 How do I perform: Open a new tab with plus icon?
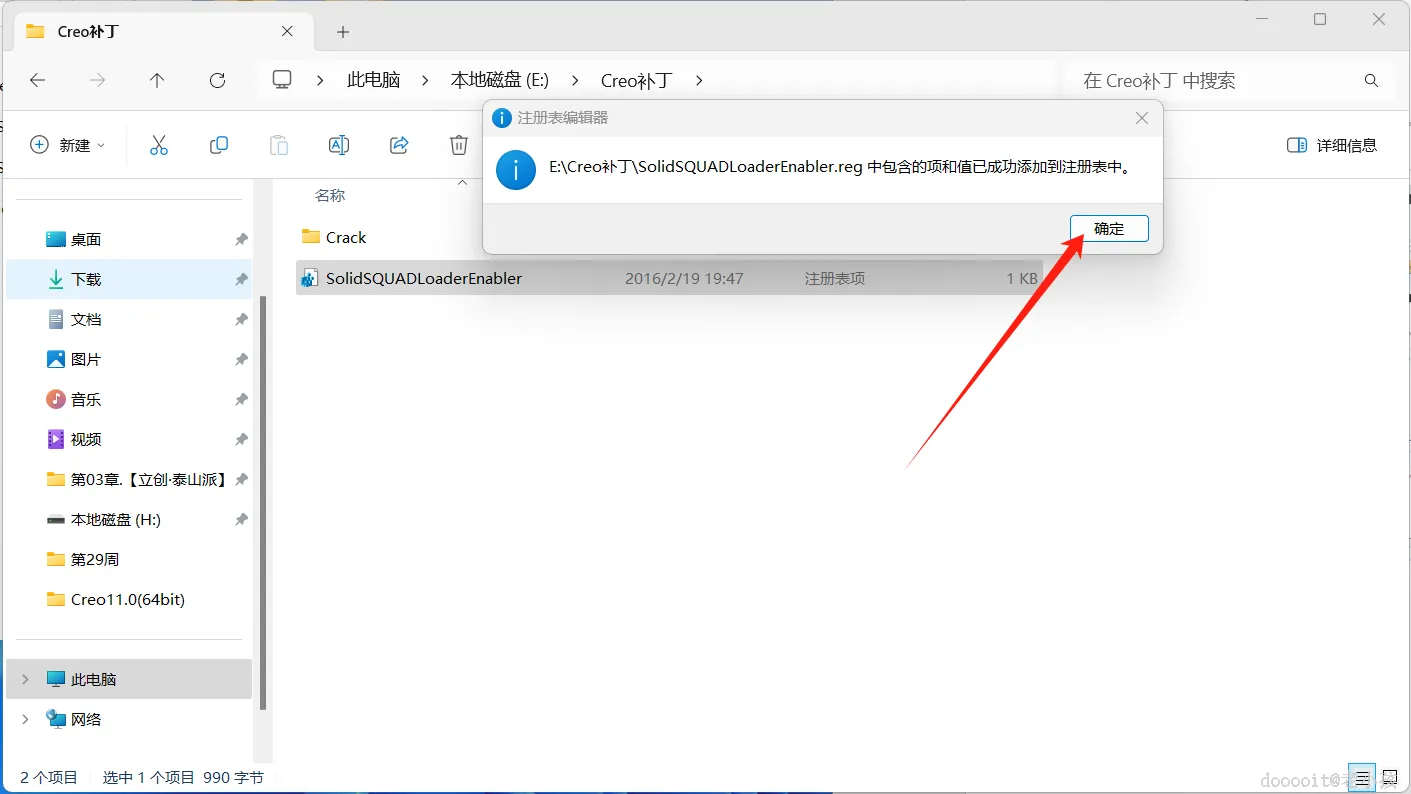coord(343,32)
